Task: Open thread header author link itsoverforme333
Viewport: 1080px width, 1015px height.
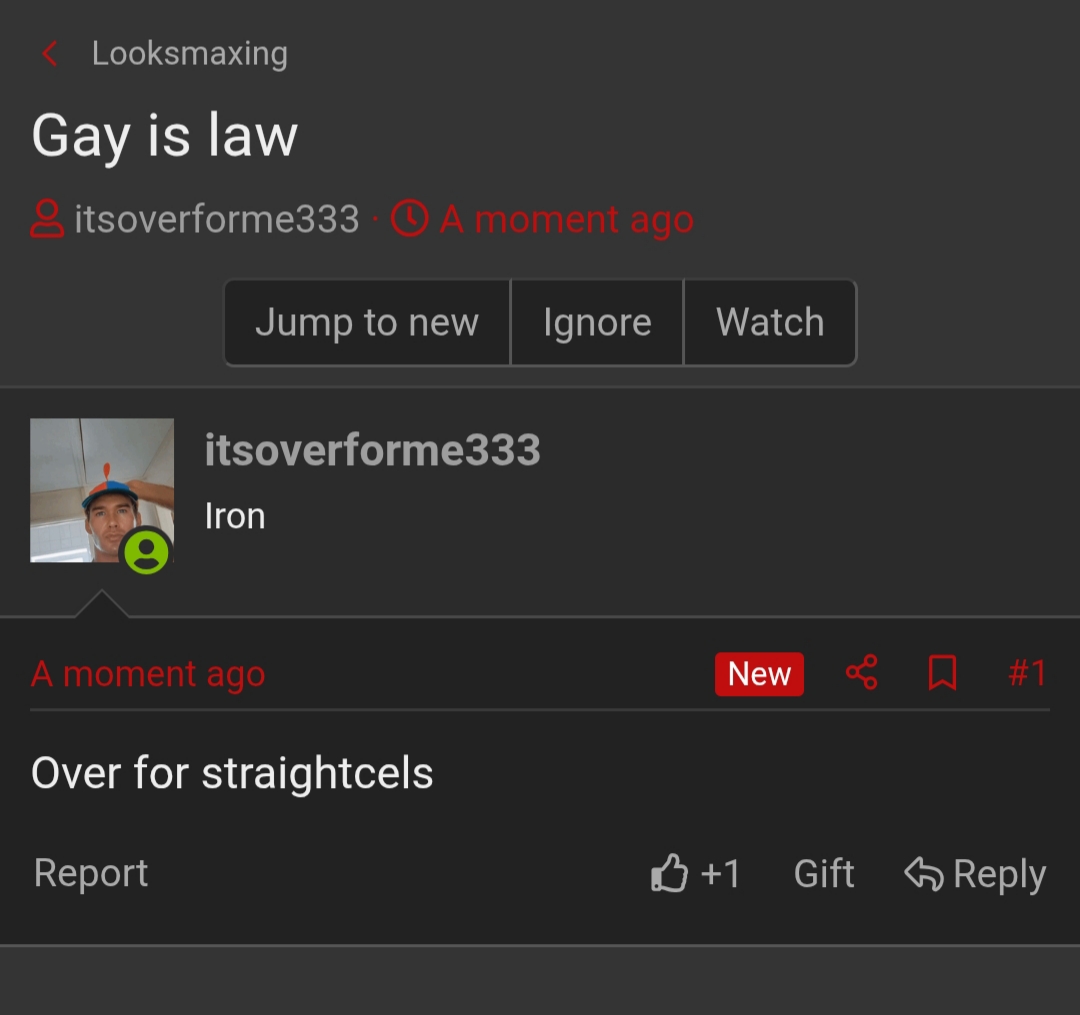Action: [x=217, y=219]
